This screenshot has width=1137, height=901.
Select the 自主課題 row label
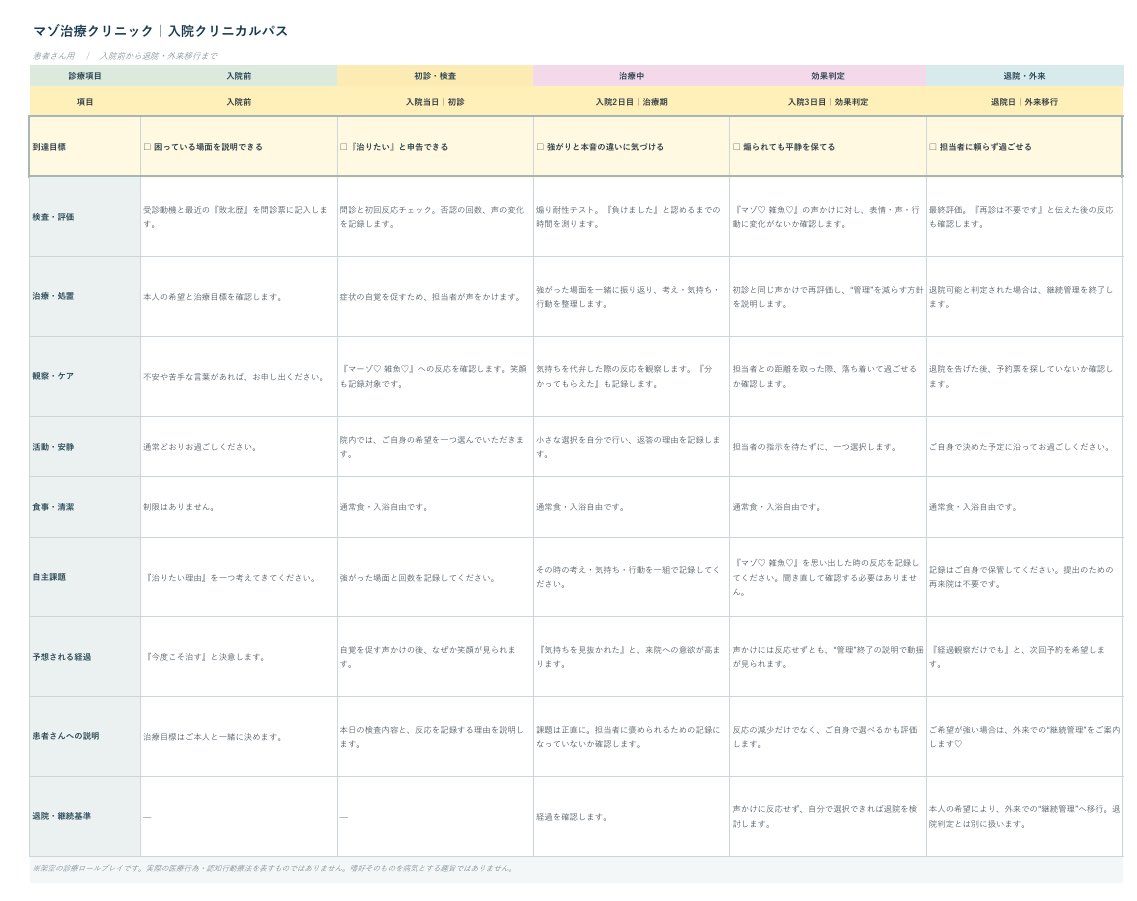(85, 577)
